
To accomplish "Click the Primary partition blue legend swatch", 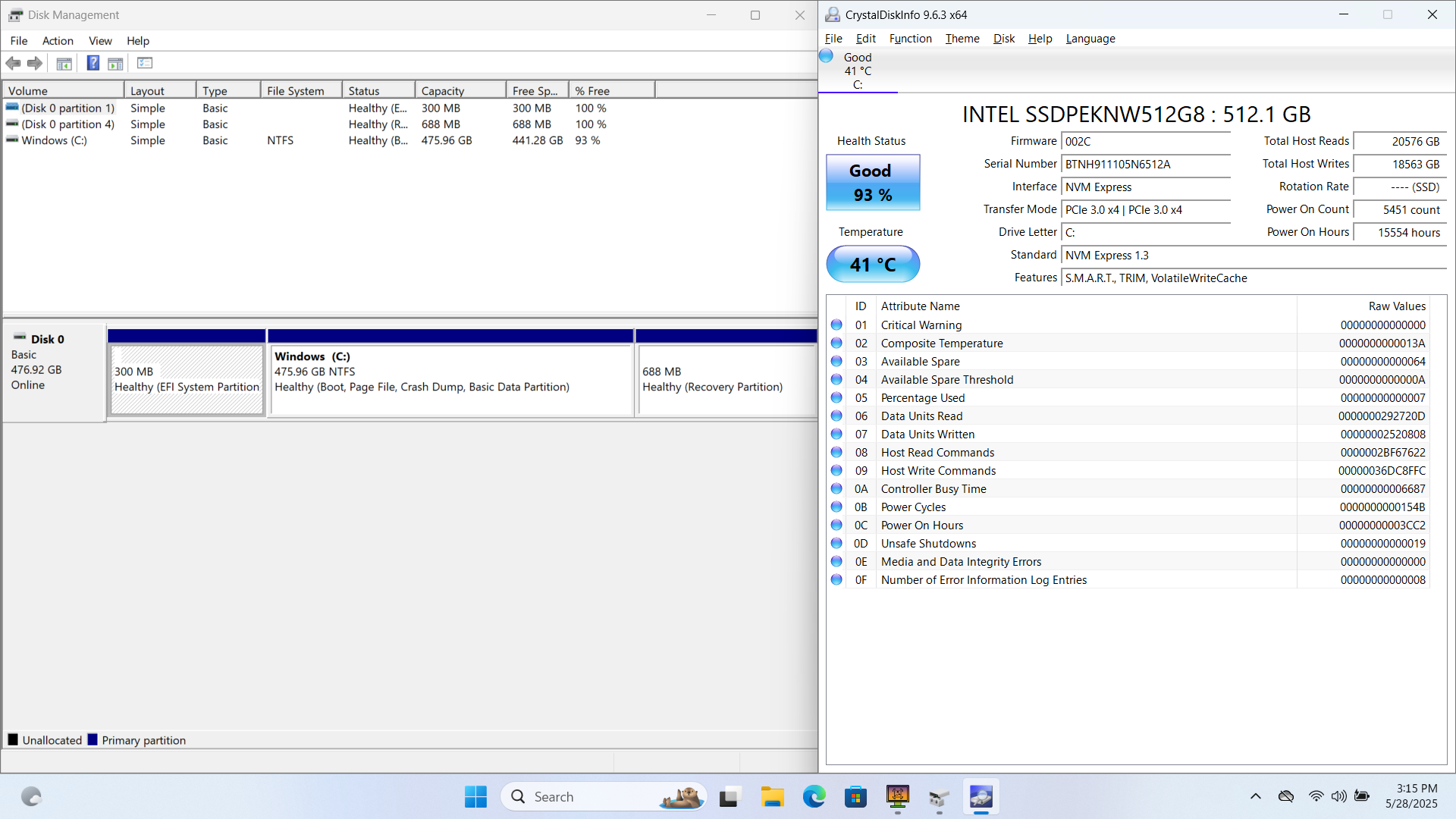I will pyautogui.click(x=93, y=739).
